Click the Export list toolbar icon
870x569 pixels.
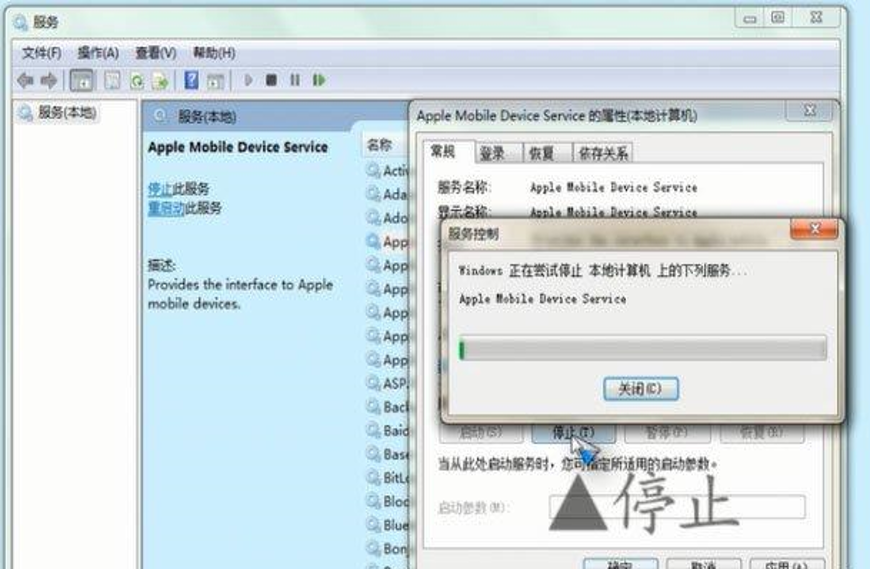pos(160,82)
